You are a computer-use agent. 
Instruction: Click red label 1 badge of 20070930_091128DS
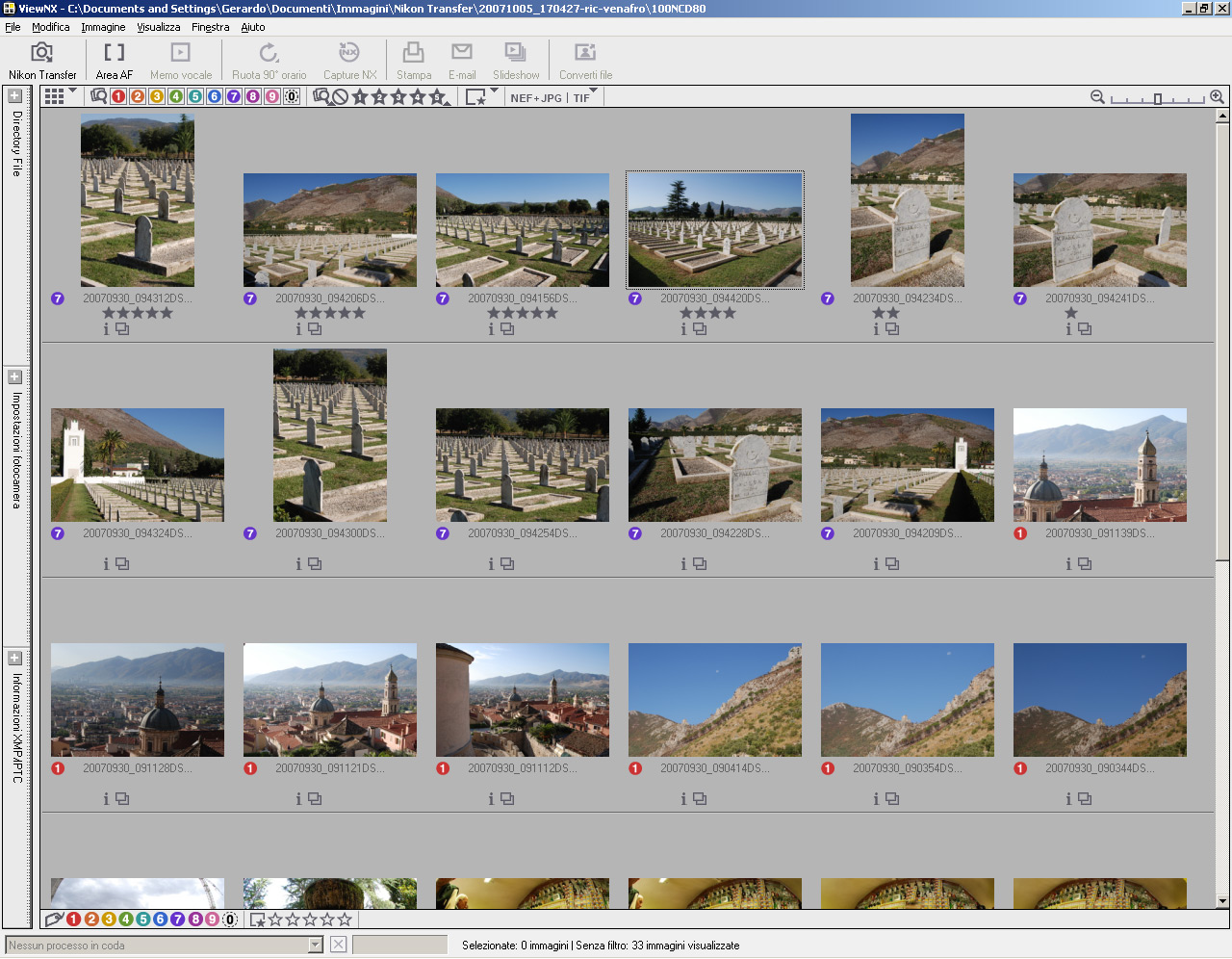pyautogui.click(x=58, y=768)
